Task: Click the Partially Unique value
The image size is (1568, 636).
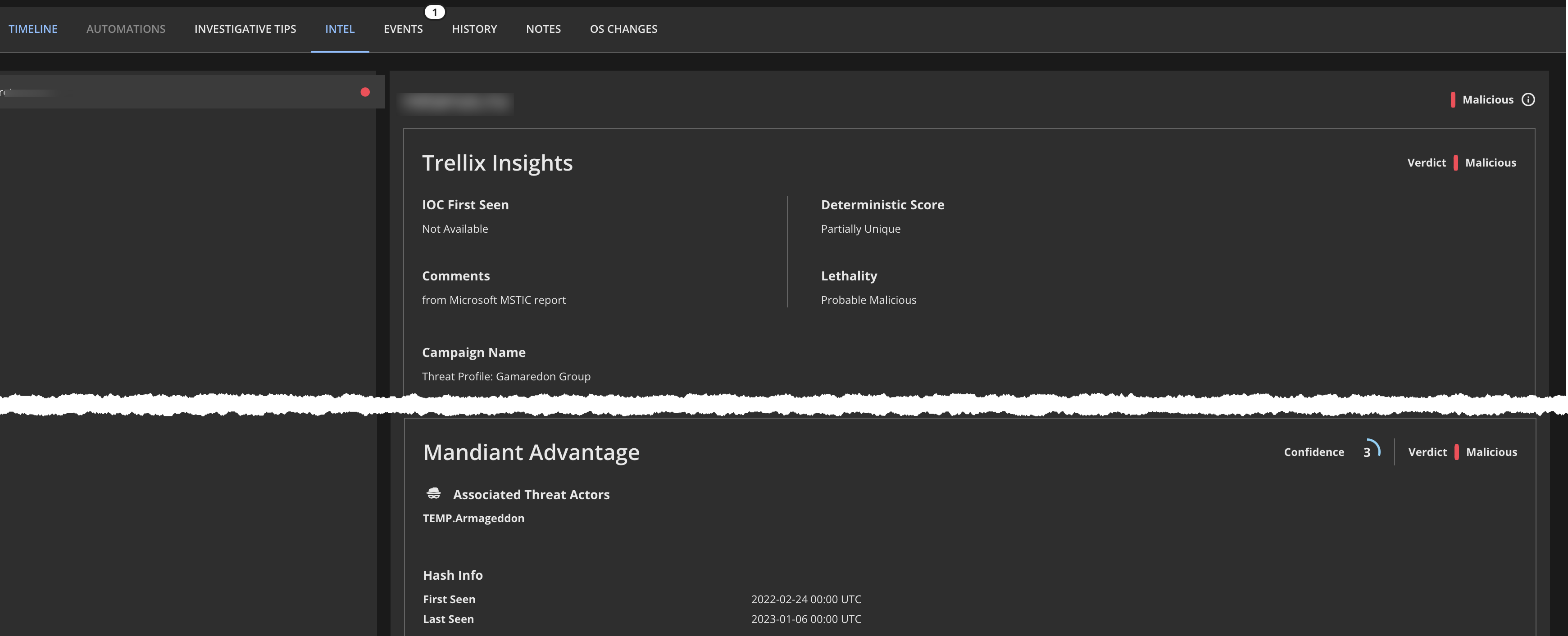Action: pyautogui.click(x=861, y=229)
